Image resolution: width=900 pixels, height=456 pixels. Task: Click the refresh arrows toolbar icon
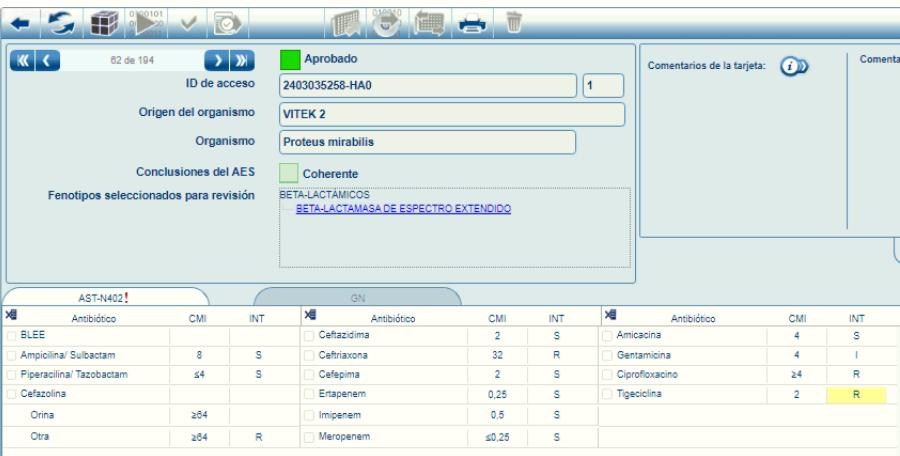(x=61, y=21)
